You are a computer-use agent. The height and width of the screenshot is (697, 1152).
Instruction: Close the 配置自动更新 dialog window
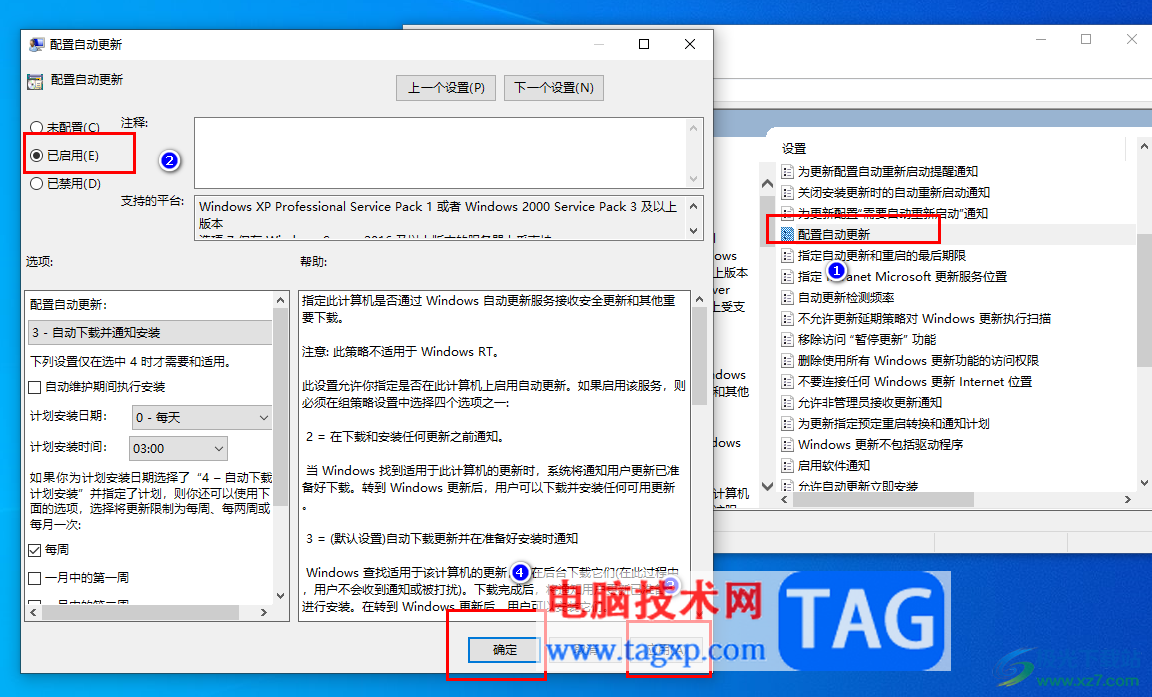tap(689, 44)
